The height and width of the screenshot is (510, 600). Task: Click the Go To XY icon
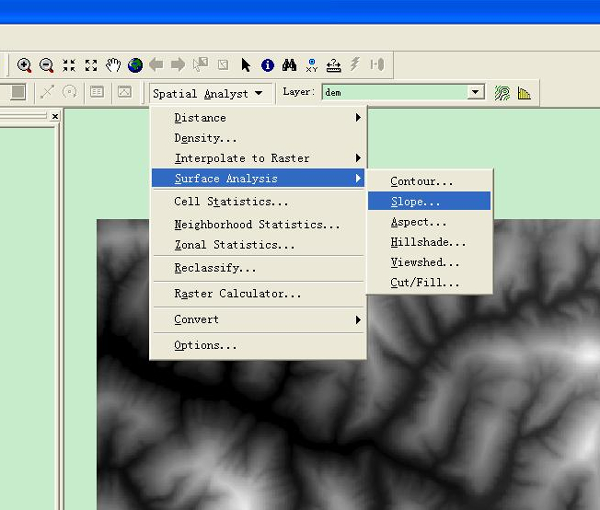click(x=312, y=66)
